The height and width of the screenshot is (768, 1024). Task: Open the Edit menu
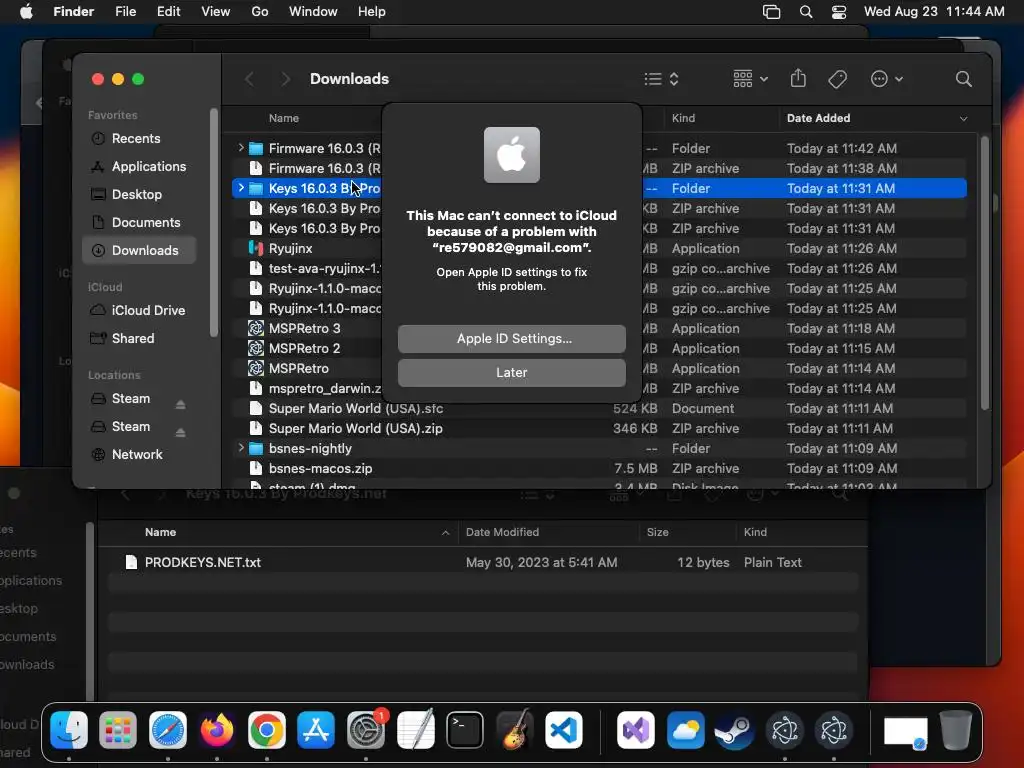(168, 12)
